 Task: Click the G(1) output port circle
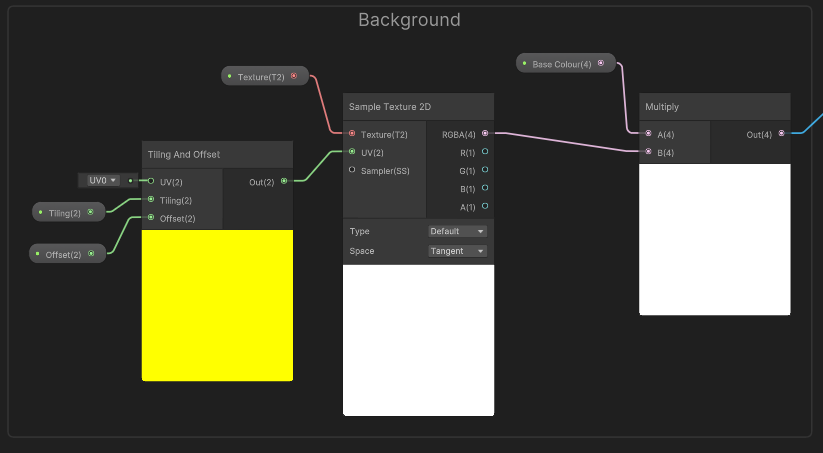(x=485, y=170)
